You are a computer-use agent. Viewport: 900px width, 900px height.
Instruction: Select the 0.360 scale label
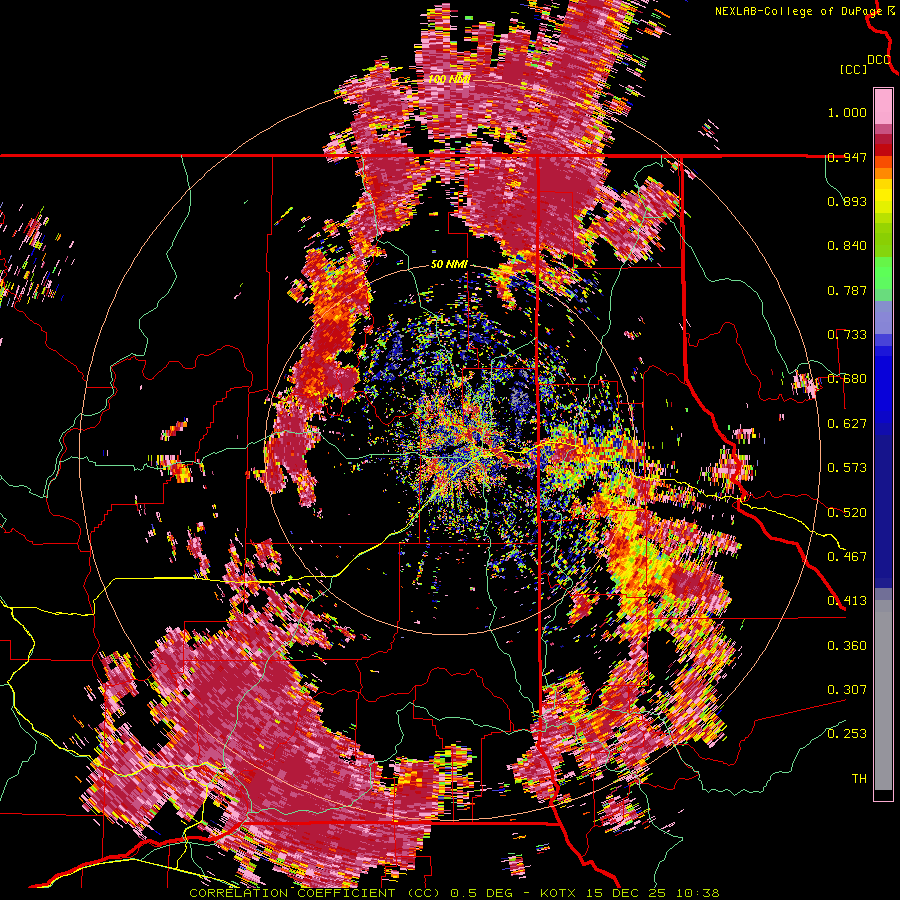coord(847,646)
